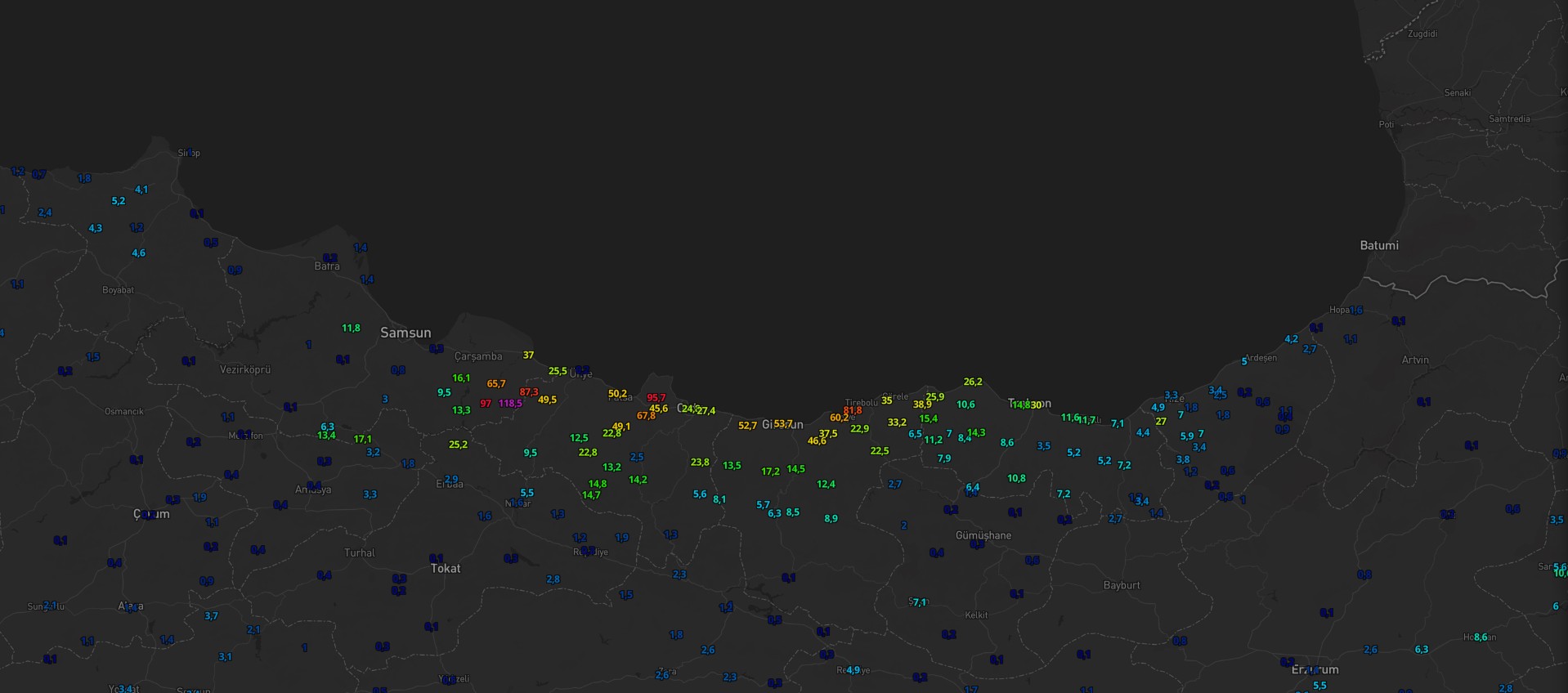Screen dimensions: 1568x693
Task: Click the 52,7 value near Giresun
Action: coord(747,426)
